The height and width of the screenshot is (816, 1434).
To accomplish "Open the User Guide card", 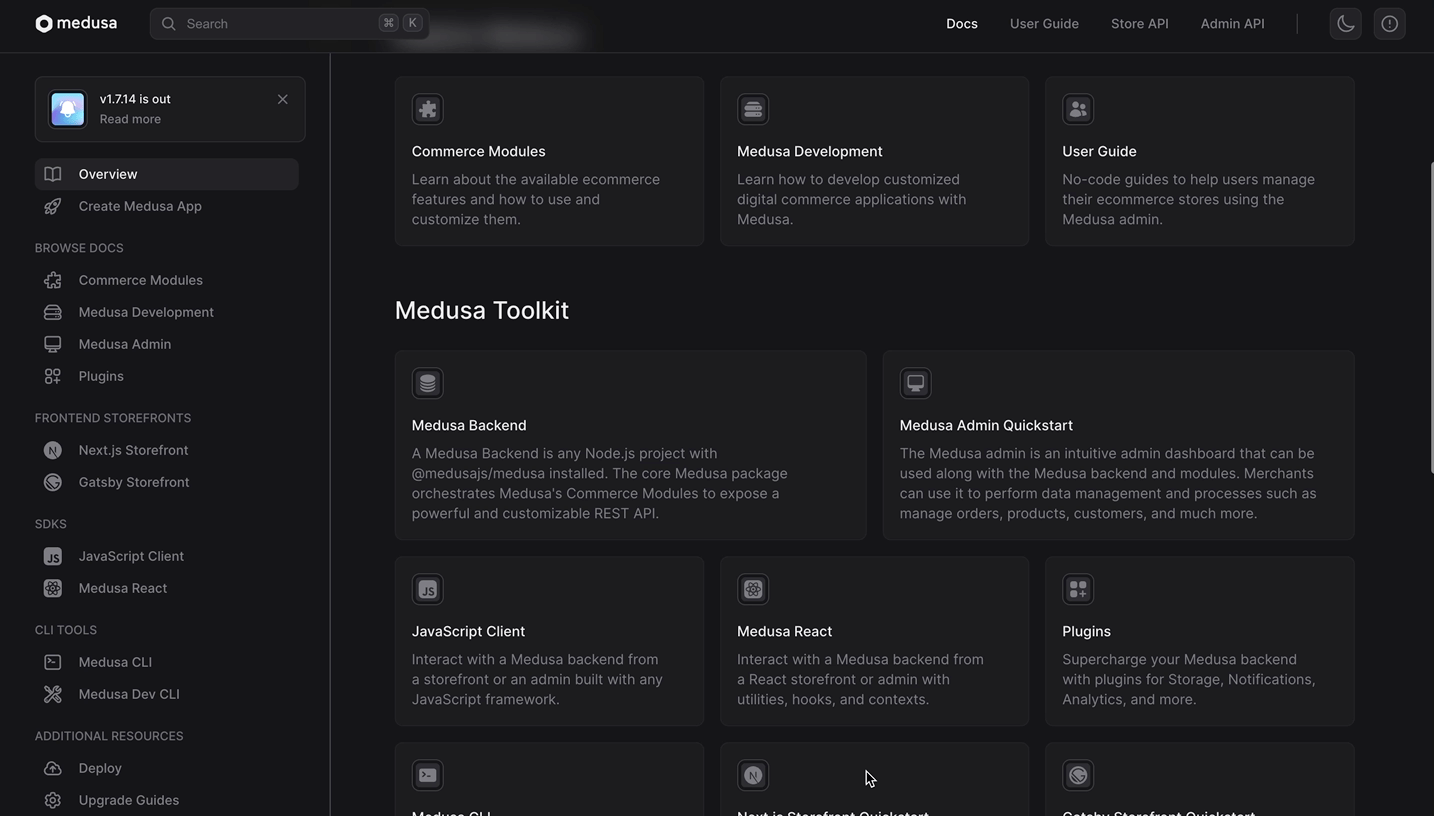I will pos(1200,161).
